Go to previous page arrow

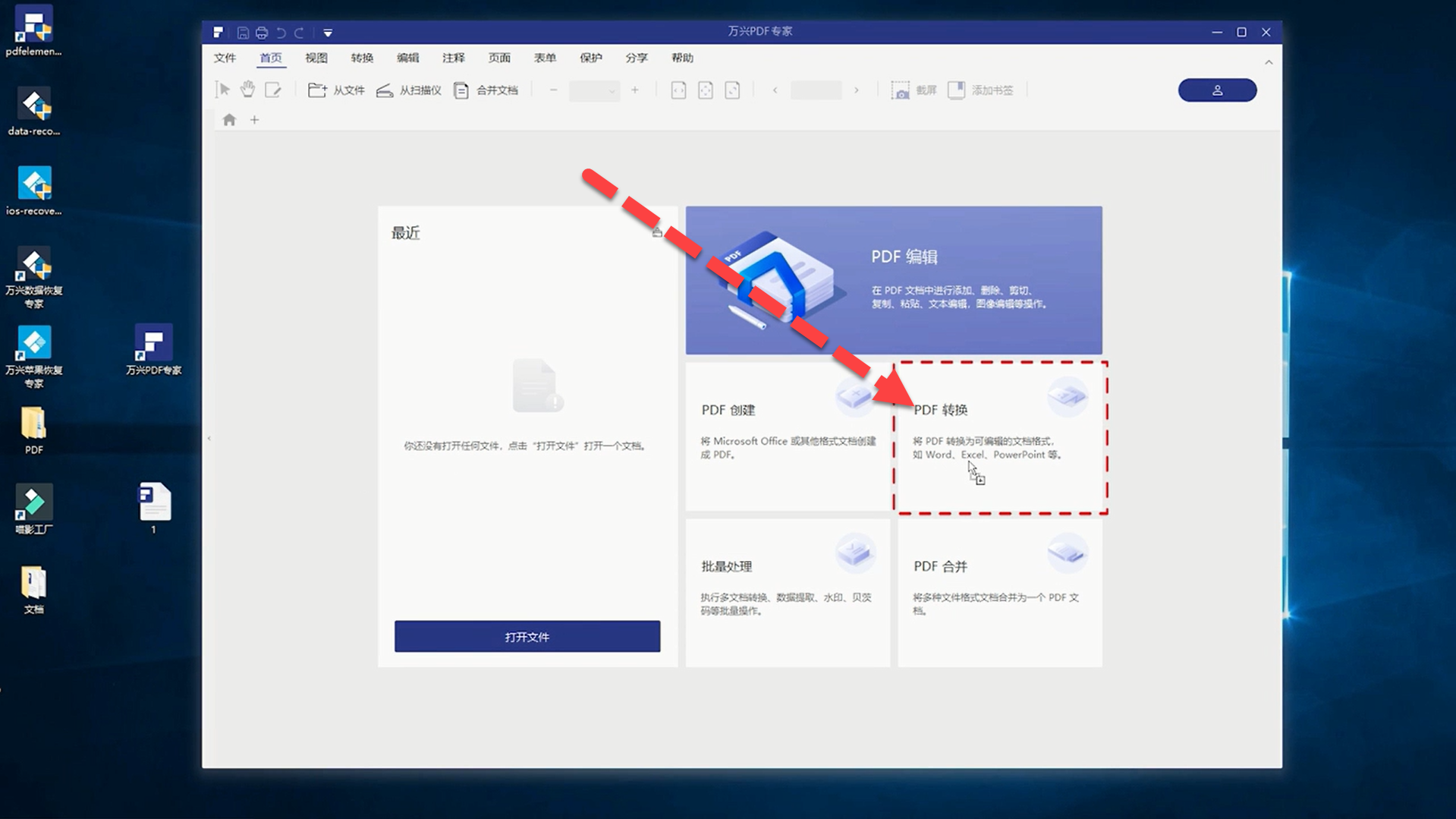pyautogui.click(x=775, y=90)
